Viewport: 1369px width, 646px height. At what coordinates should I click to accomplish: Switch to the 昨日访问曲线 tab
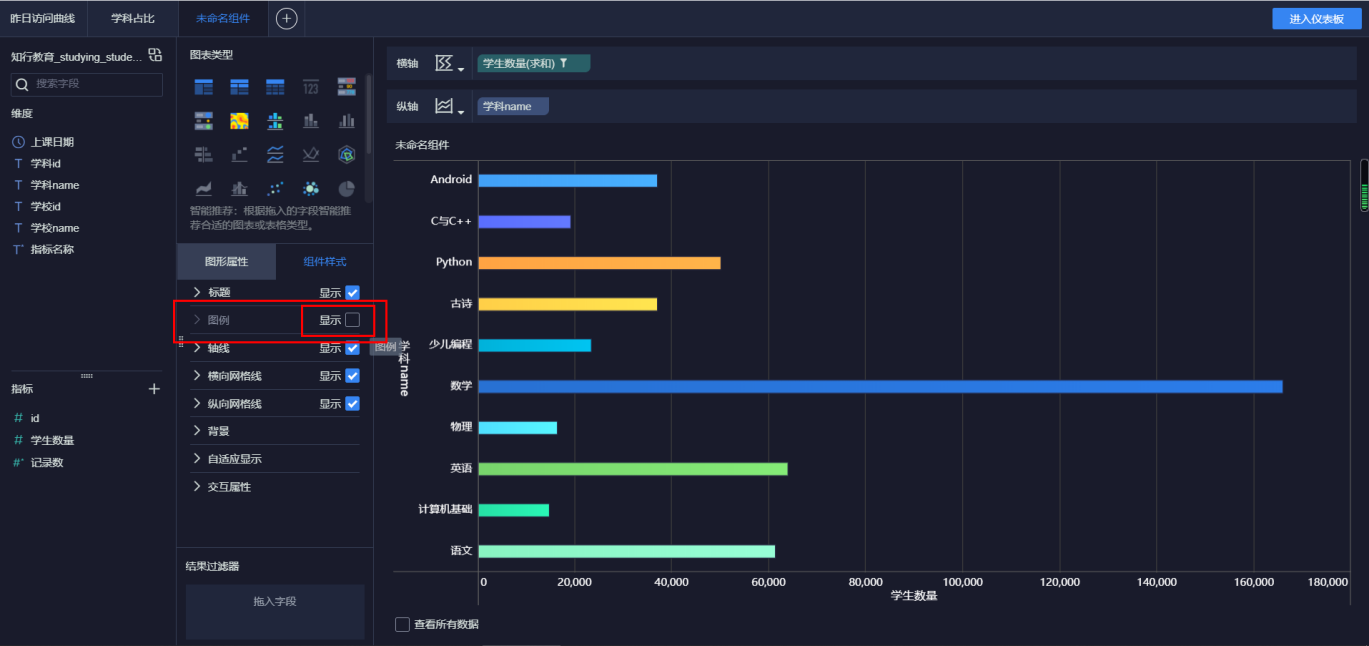point(43,18)
